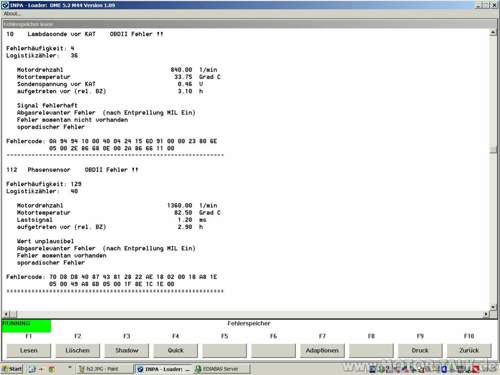Select the Quick button under F4

pos(176,350)
